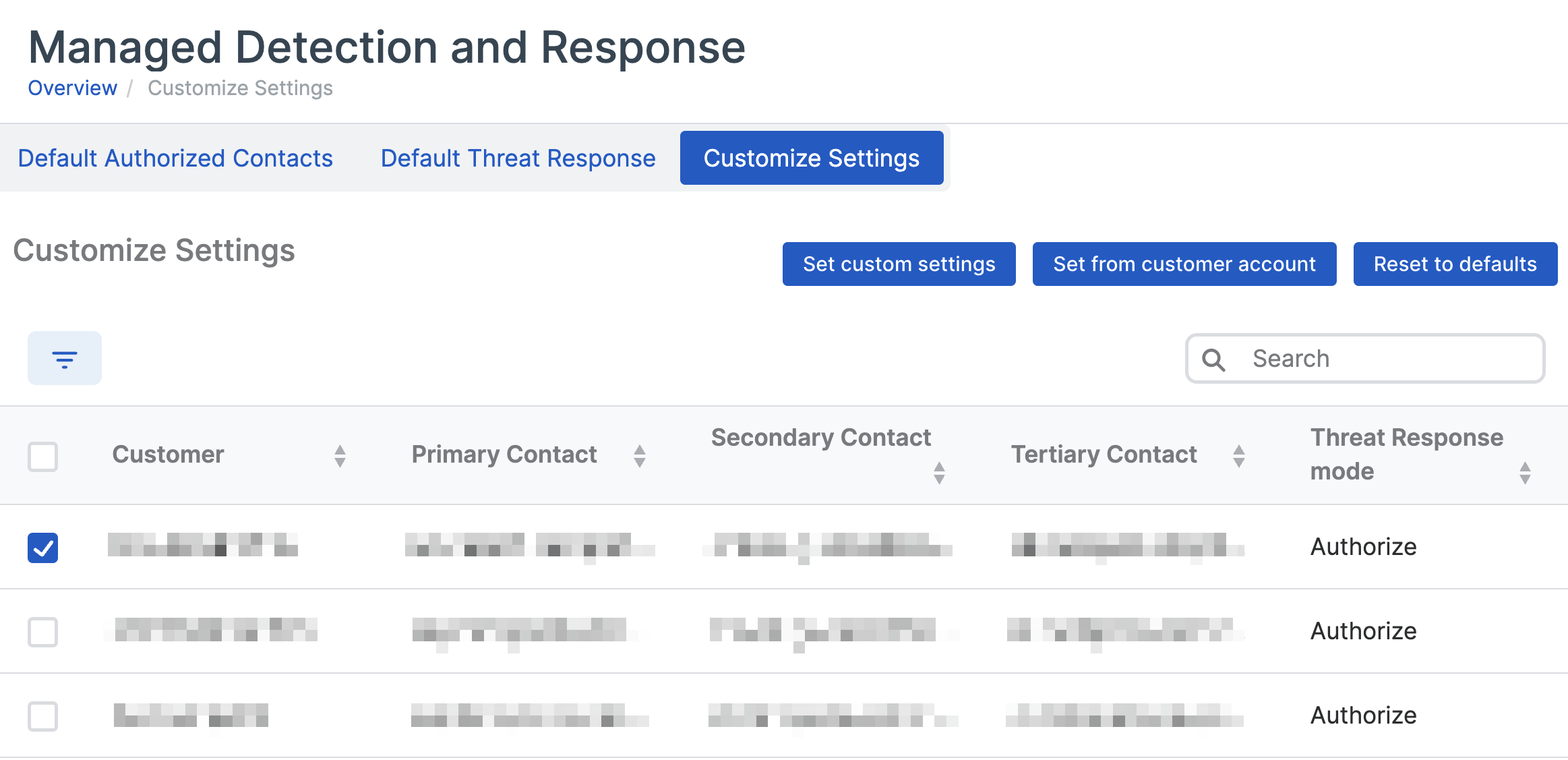Screen dimensions: 1568x760
Task: Uncheck the first customer row checkbox
Action: point(43,547)
